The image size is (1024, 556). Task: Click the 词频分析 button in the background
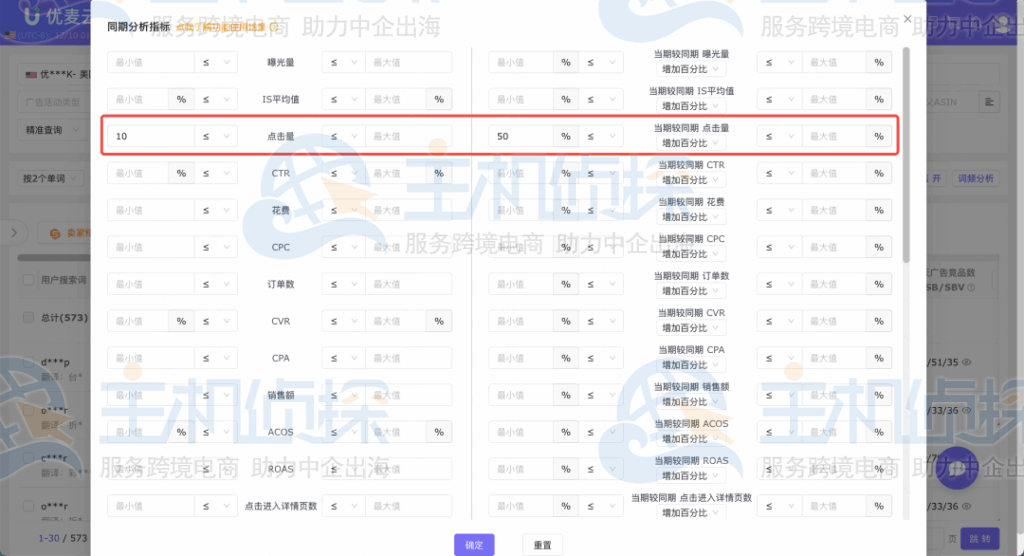pos(976,178)
